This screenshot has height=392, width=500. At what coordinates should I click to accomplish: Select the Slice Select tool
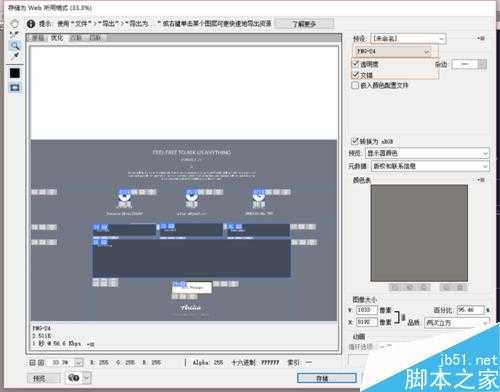pyautogui.click(x=14, y=34)
